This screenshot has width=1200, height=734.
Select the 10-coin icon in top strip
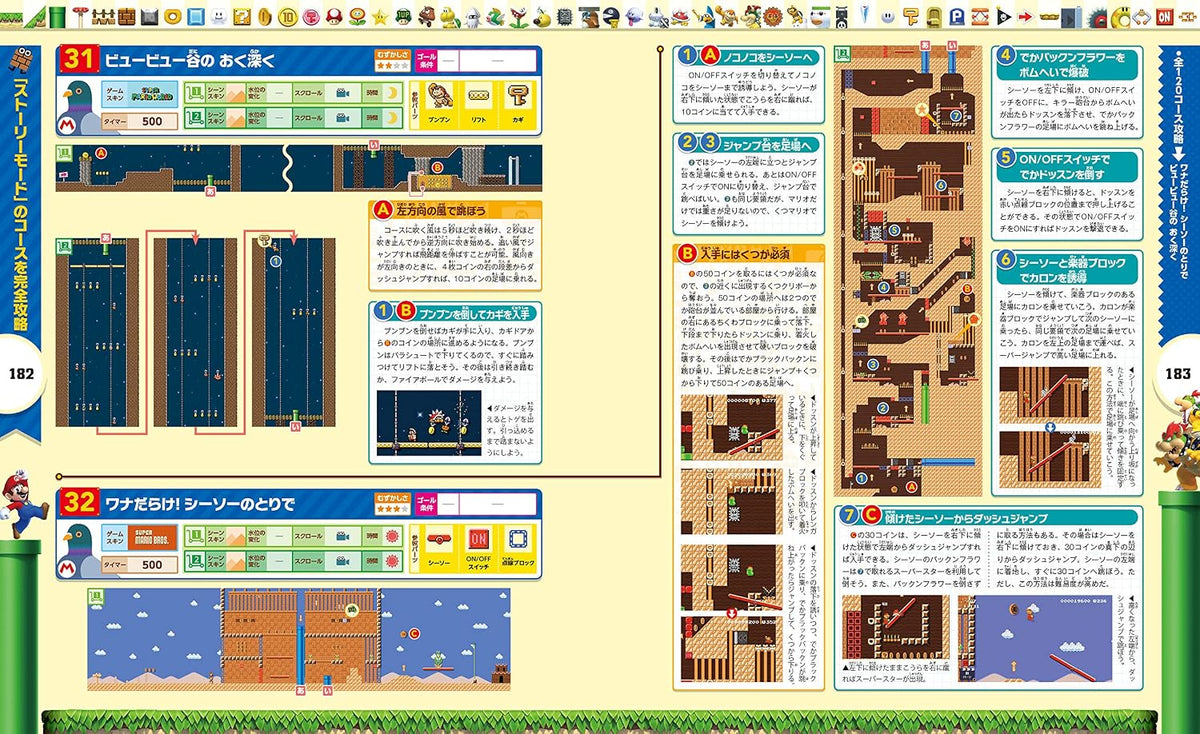[287, 17]
